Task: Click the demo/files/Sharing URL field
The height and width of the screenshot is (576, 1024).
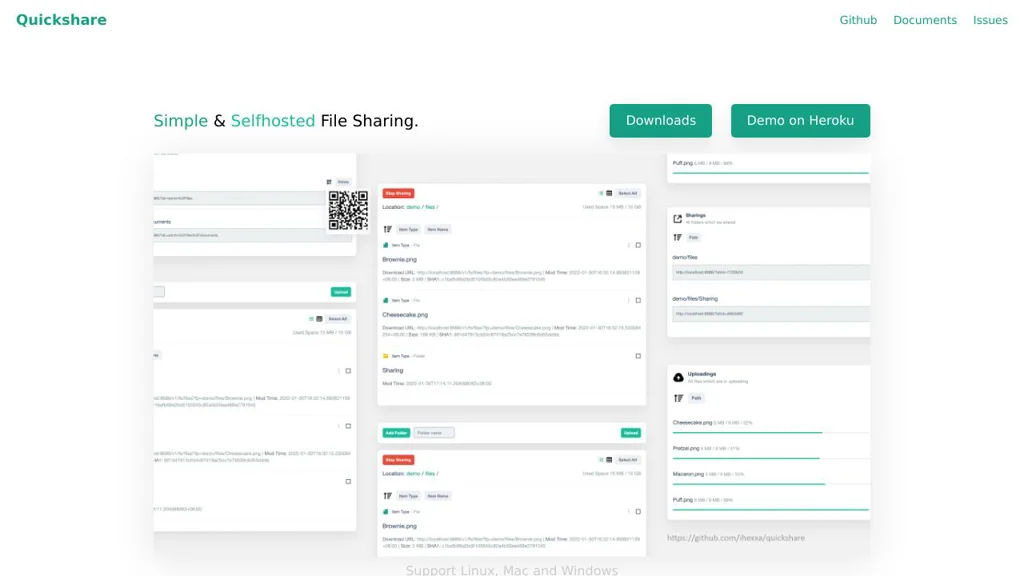Action: coord(771,313)
